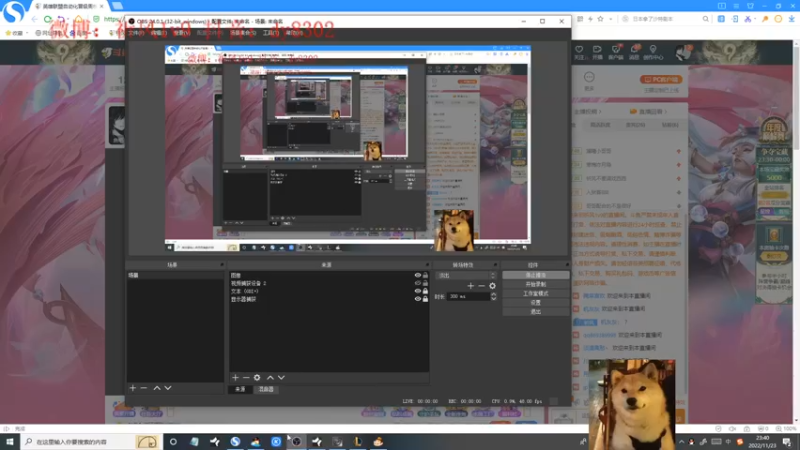This screenshot has height=450, width=800.
Task: Open transition properties gear icon
Action: tap(492, 286)
